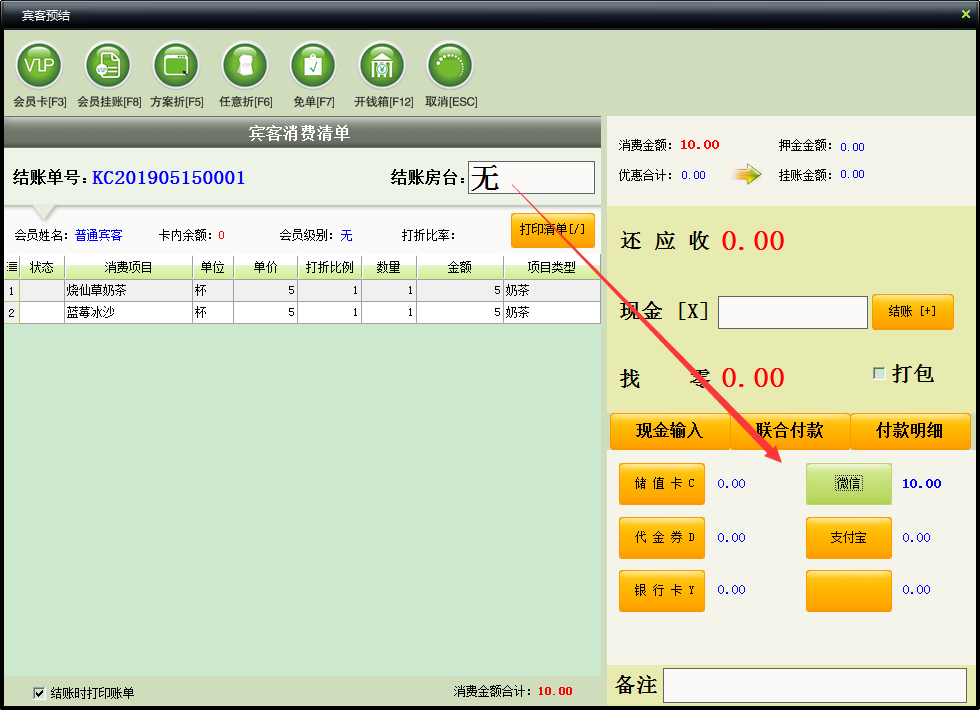Select the 微信 payment button
Image resolution: width=980 pixels, height=710 pixels.
[x=849, y=484]
